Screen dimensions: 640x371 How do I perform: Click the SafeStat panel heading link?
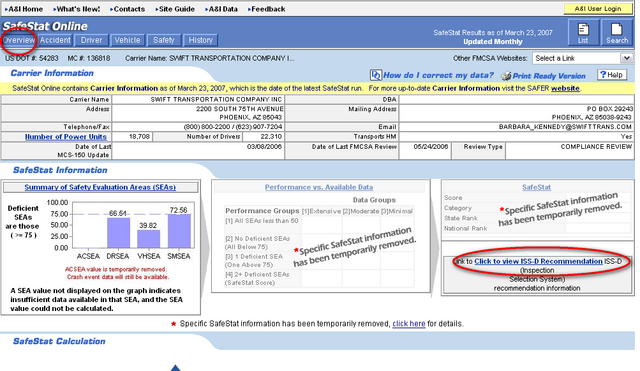pos(536,187)
